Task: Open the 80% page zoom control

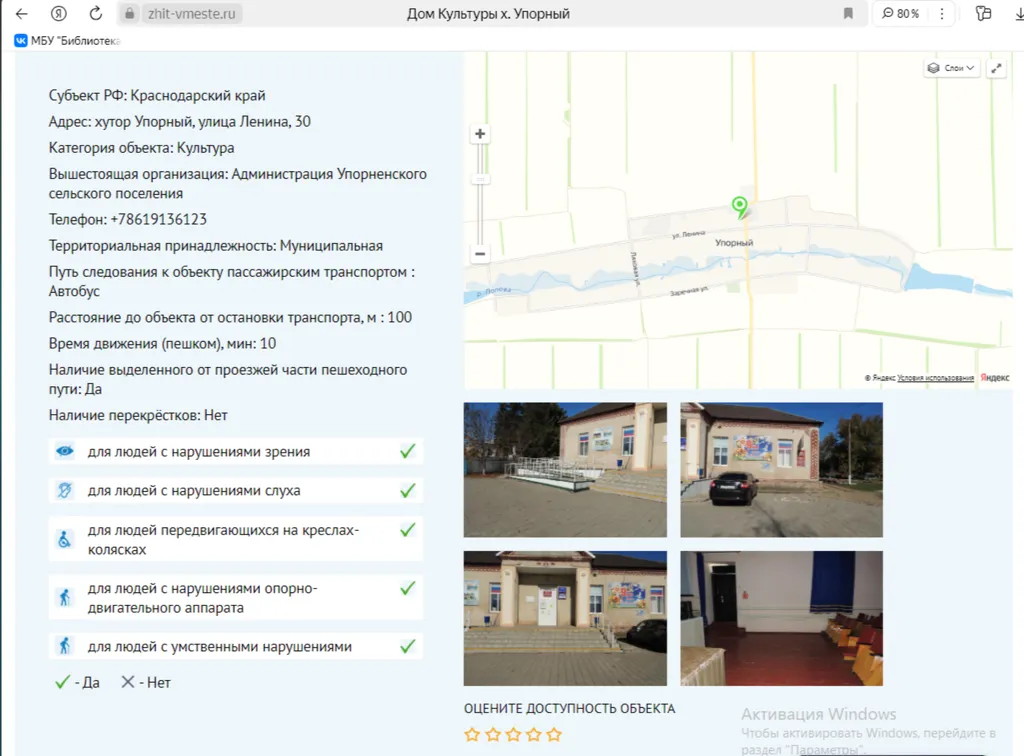Action: pyautogui.click(x=900, y=14)
